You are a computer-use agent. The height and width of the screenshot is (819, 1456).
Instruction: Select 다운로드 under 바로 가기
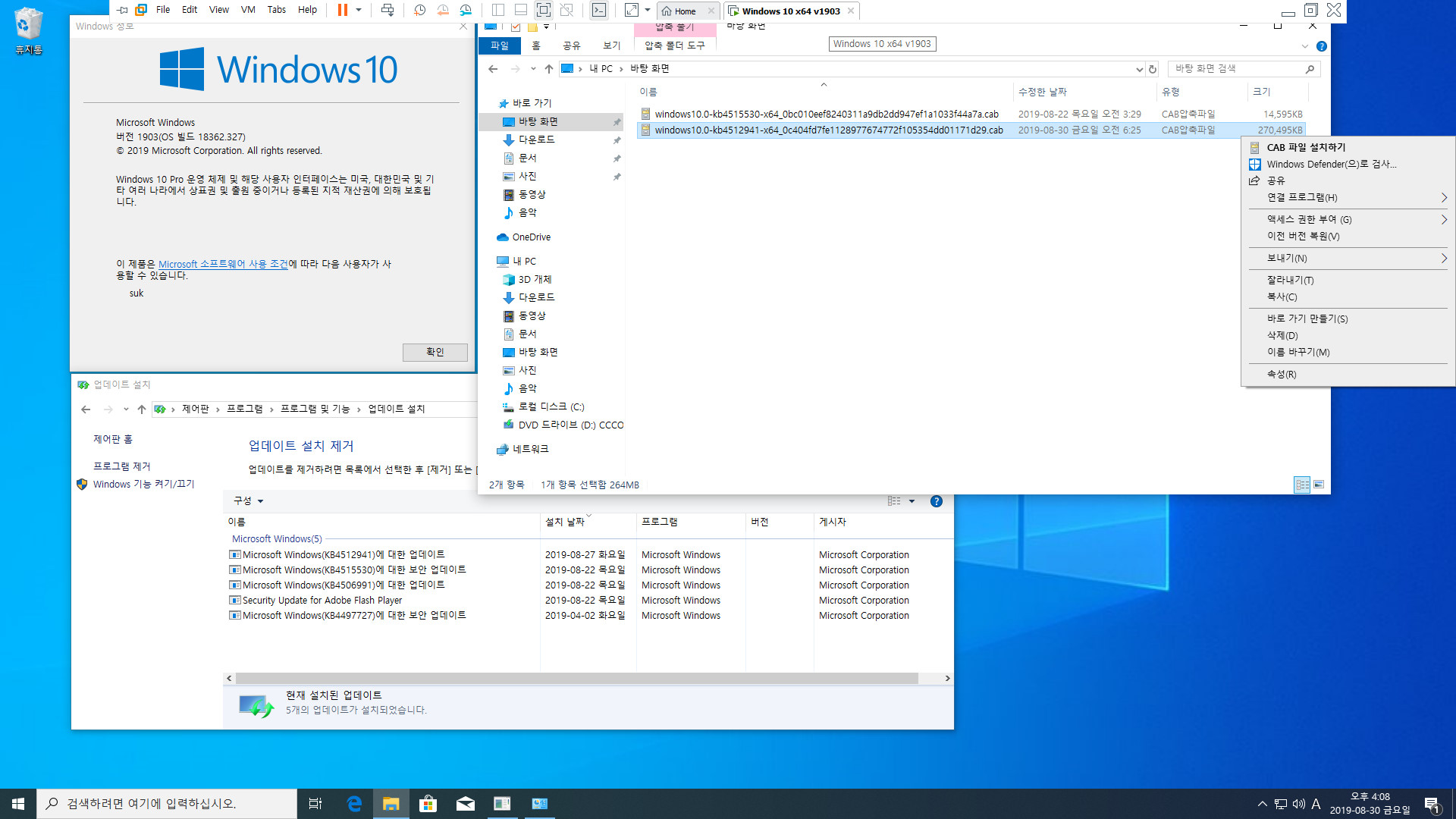pos(536,140)
